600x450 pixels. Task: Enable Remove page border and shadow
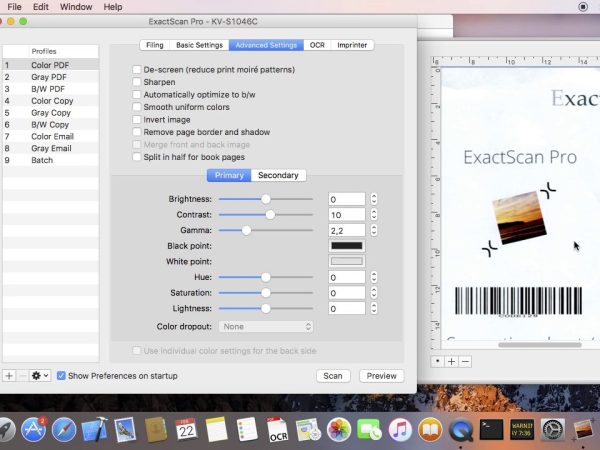coord(137,132)
